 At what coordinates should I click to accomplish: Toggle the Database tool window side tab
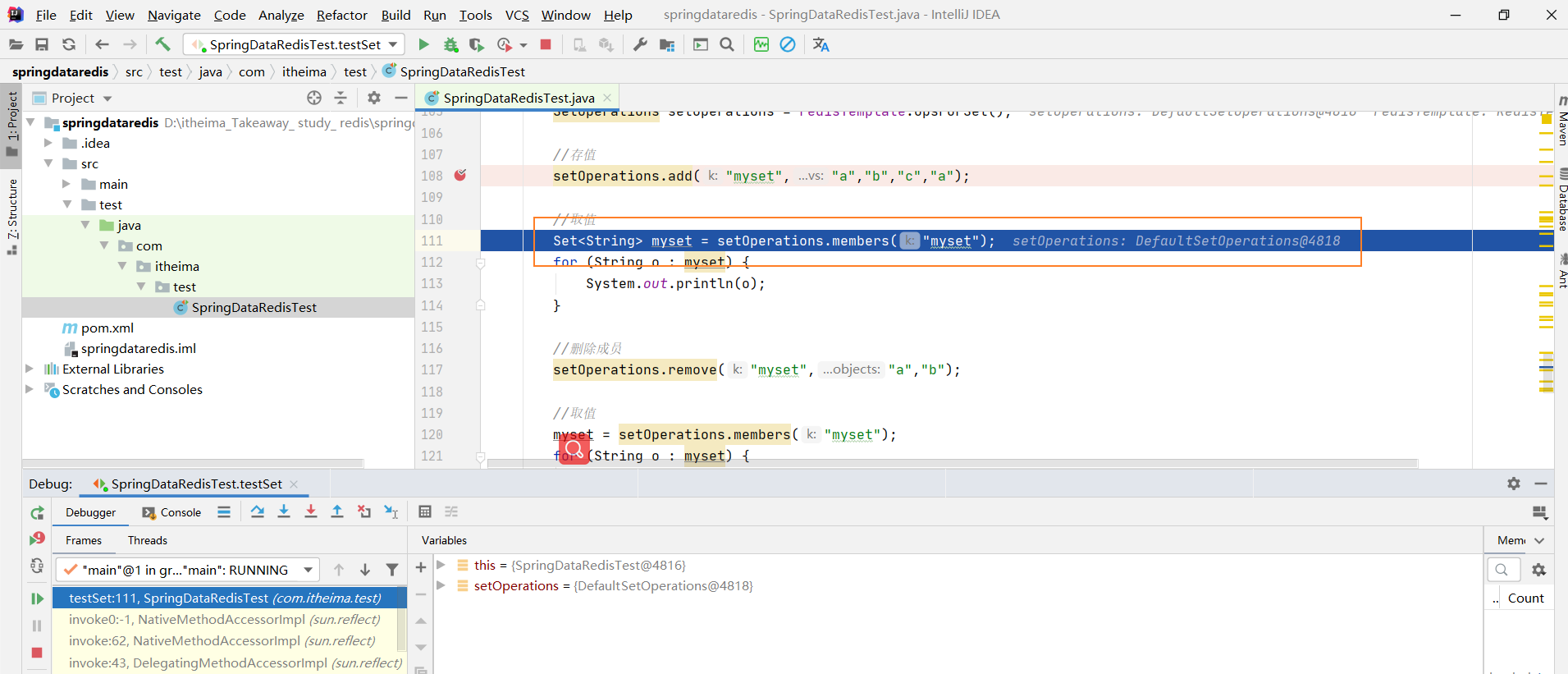click(x=1562, y=200)
